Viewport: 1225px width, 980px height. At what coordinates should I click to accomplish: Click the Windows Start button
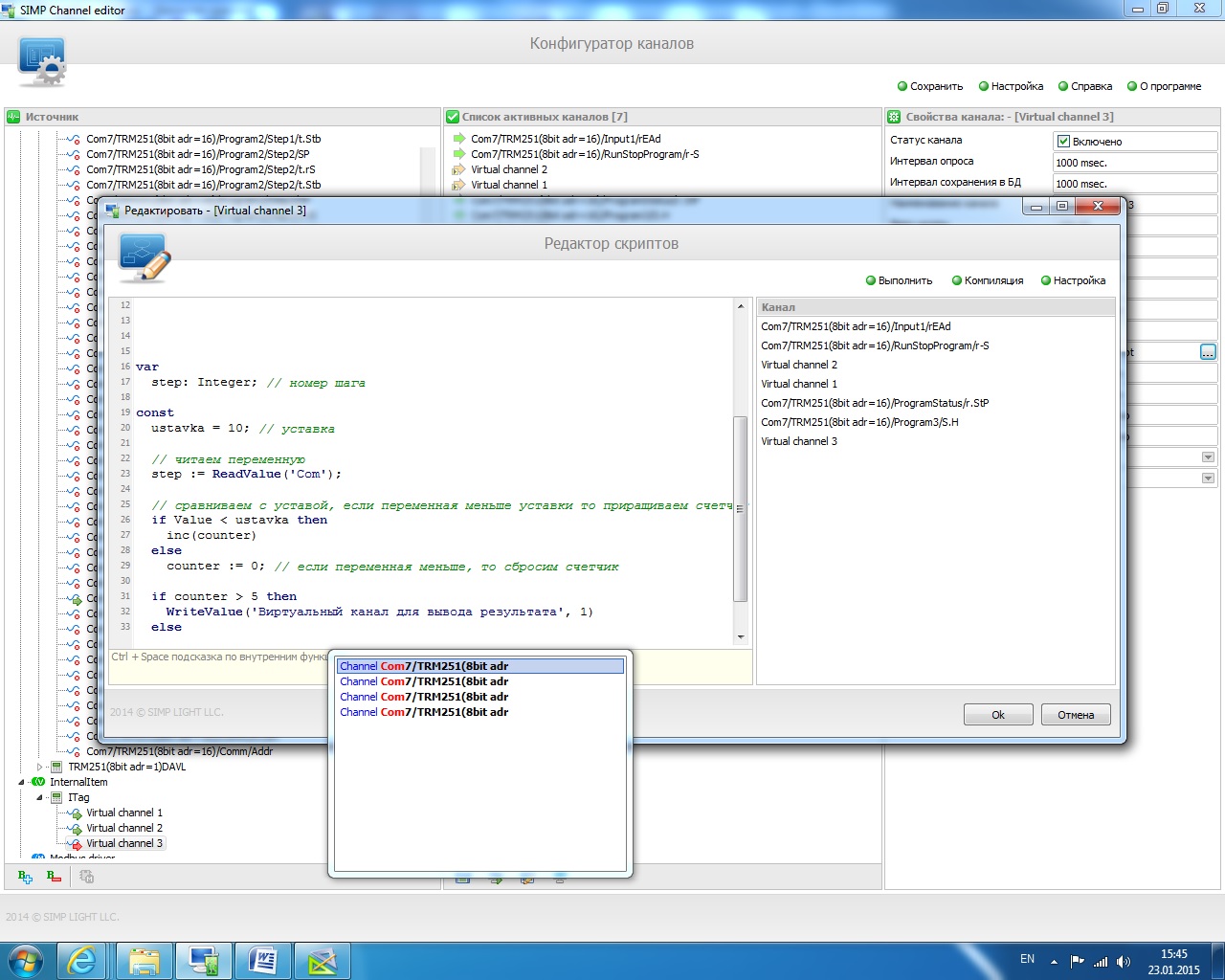point(25,960)
